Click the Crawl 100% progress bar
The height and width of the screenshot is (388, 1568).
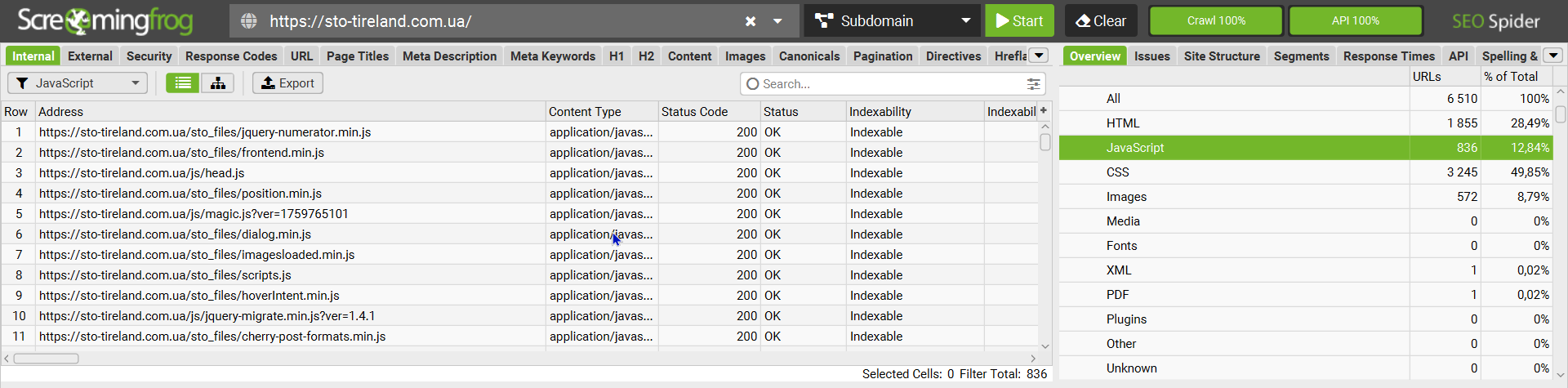1215,21
